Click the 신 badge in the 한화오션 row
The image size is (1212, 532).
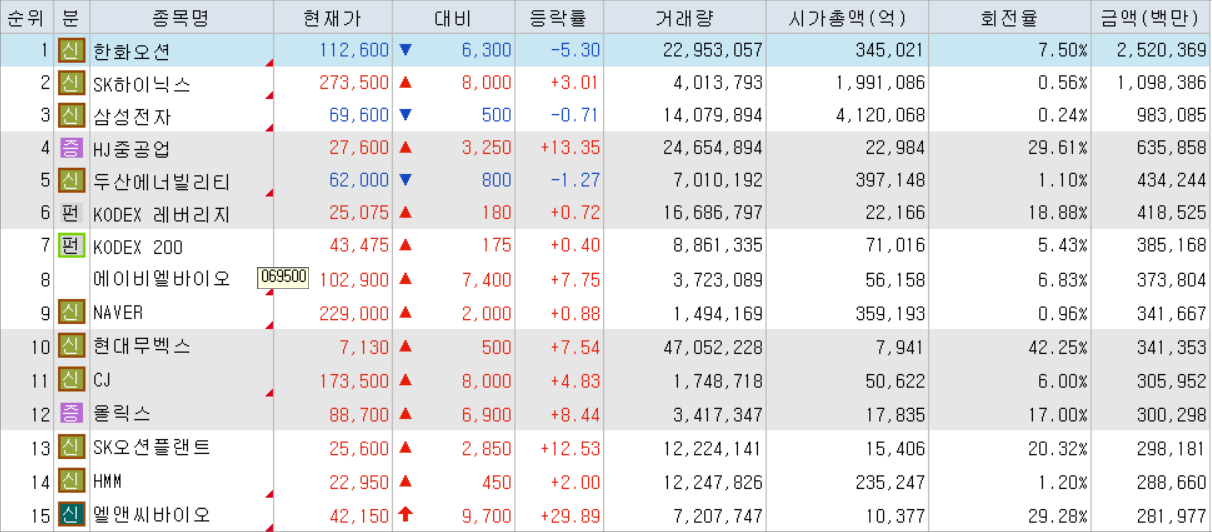(x=70, y=50)
